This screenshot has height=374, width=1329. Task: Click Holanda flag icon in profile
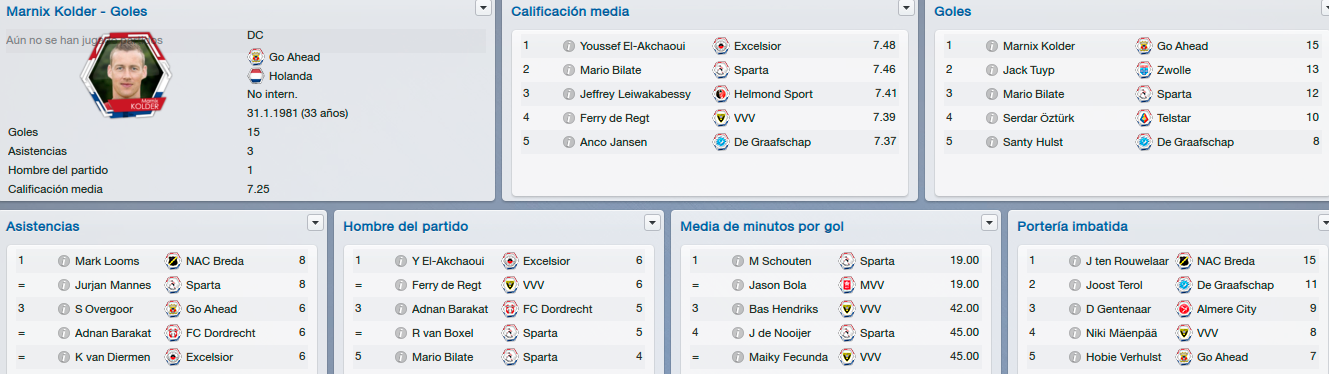coord(255,75)
